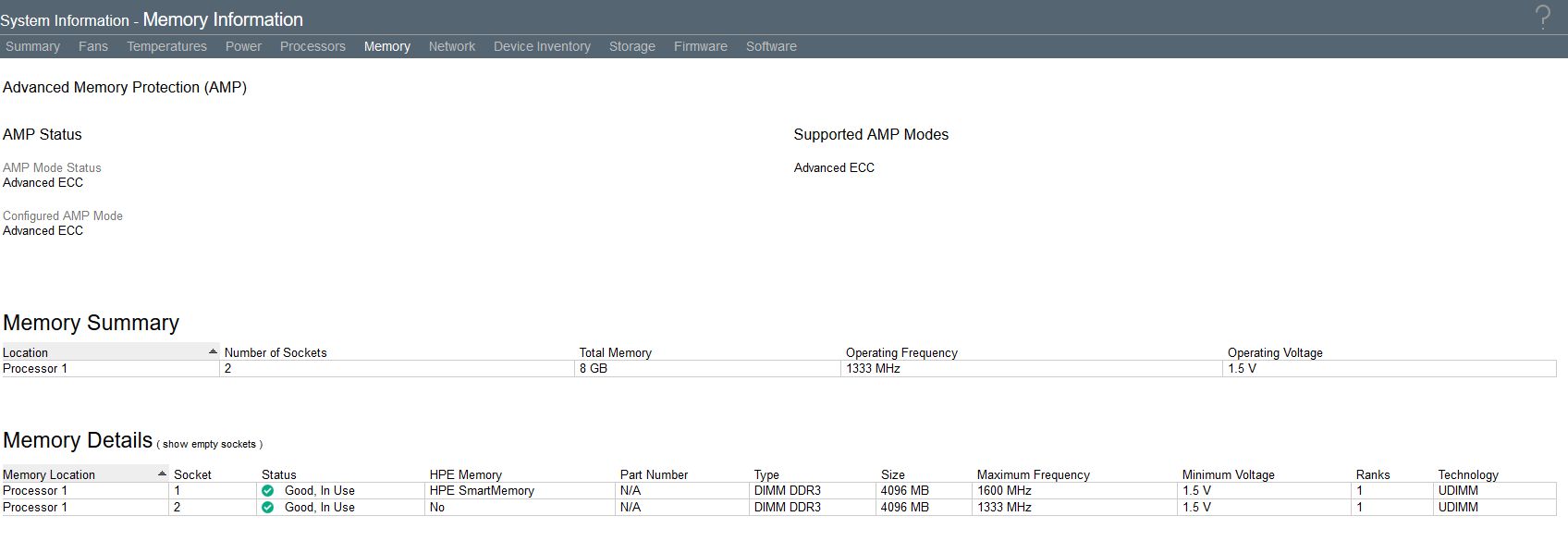This screenshot has height=541, width=1568.
Task: Click the Total Memory column header
Action: coord(616,353)
